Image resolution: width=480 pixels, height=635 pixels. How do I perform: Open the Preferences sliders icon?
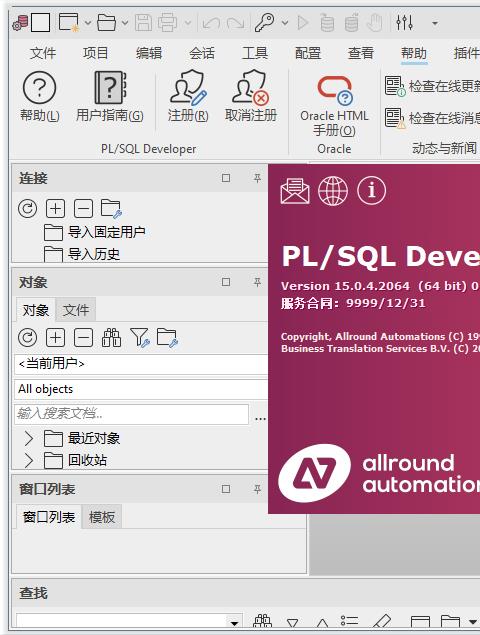tap(404, 23)
